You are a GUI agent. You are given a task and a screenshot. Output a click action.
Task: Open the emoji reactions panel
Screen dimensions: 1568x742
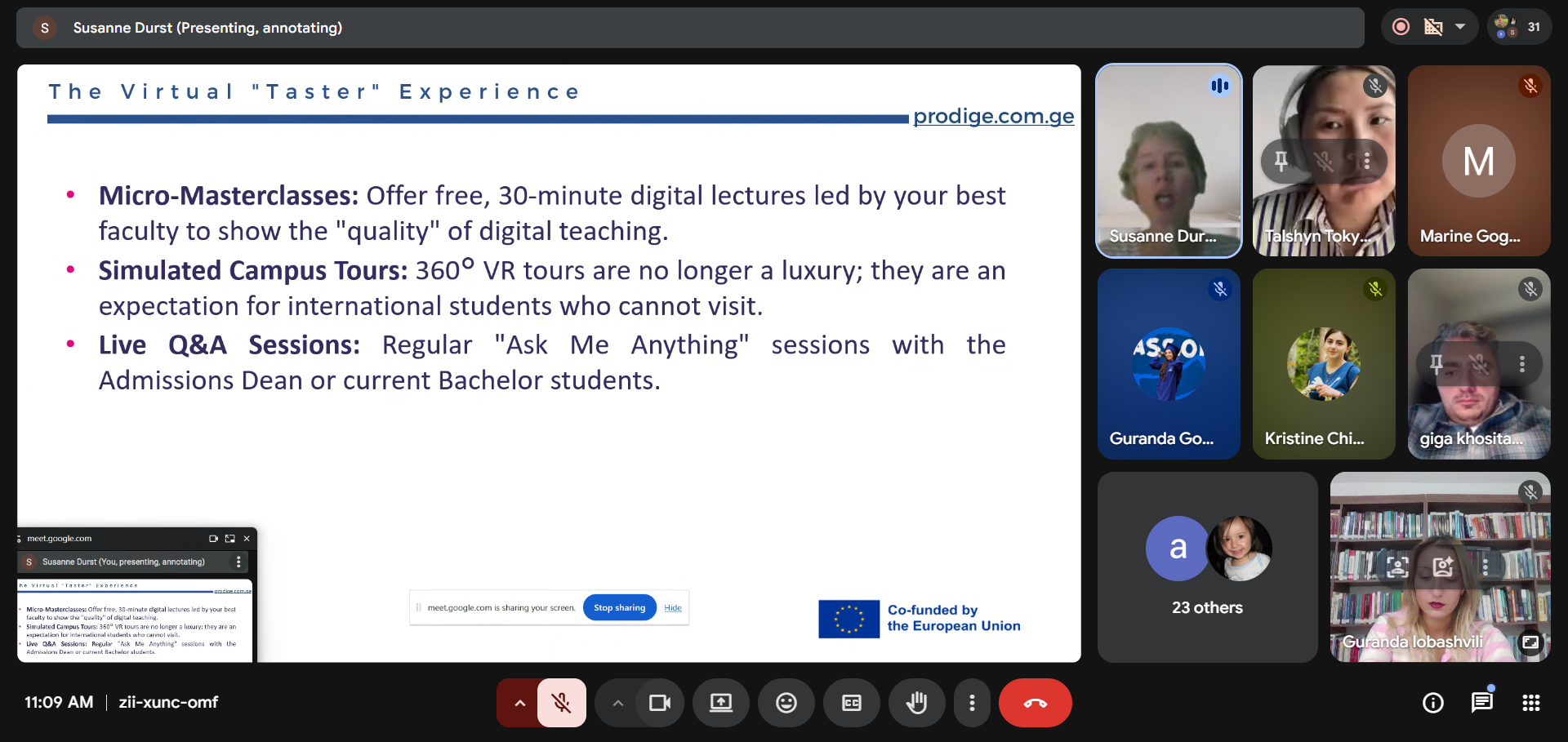pyautogui.click(x=786, y=703)
